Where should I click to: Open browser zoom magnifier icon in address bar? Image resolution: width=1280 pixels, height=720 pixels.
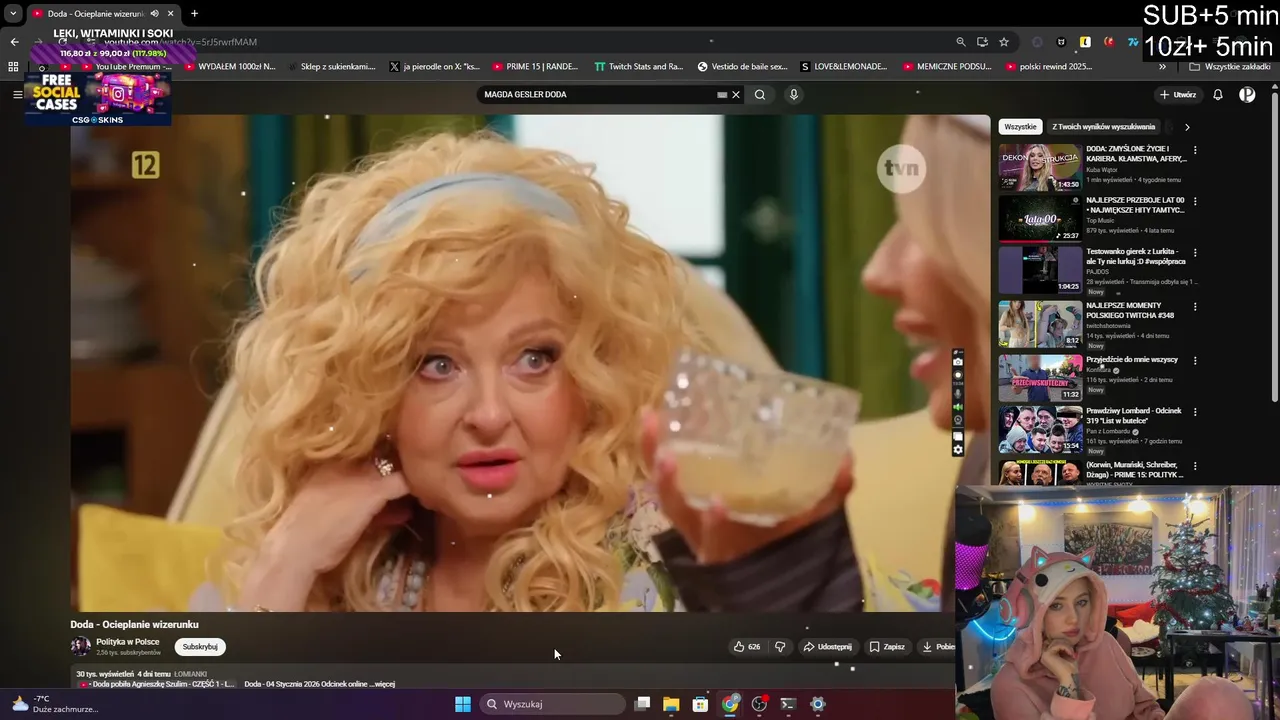961,42
